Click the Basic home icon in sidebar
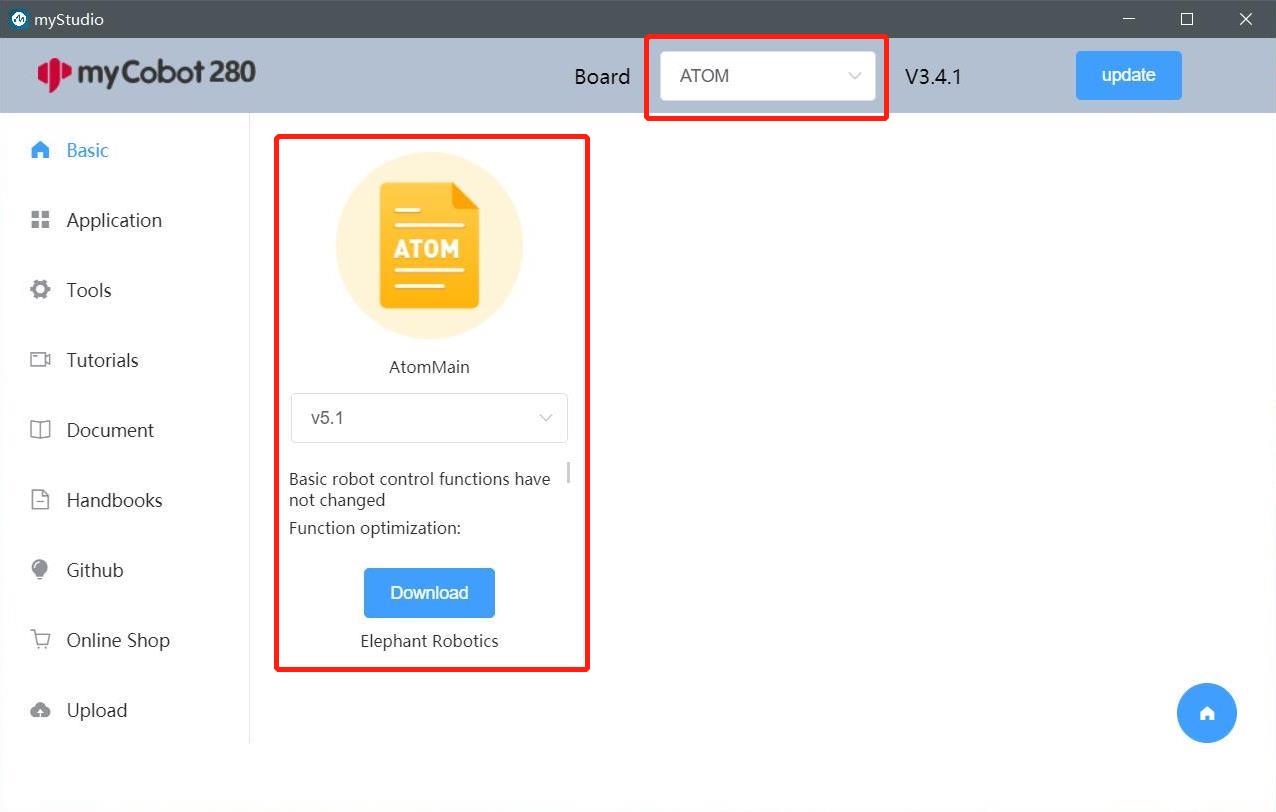The height and width of the screenshot is (812, 1276). (40, 150)
